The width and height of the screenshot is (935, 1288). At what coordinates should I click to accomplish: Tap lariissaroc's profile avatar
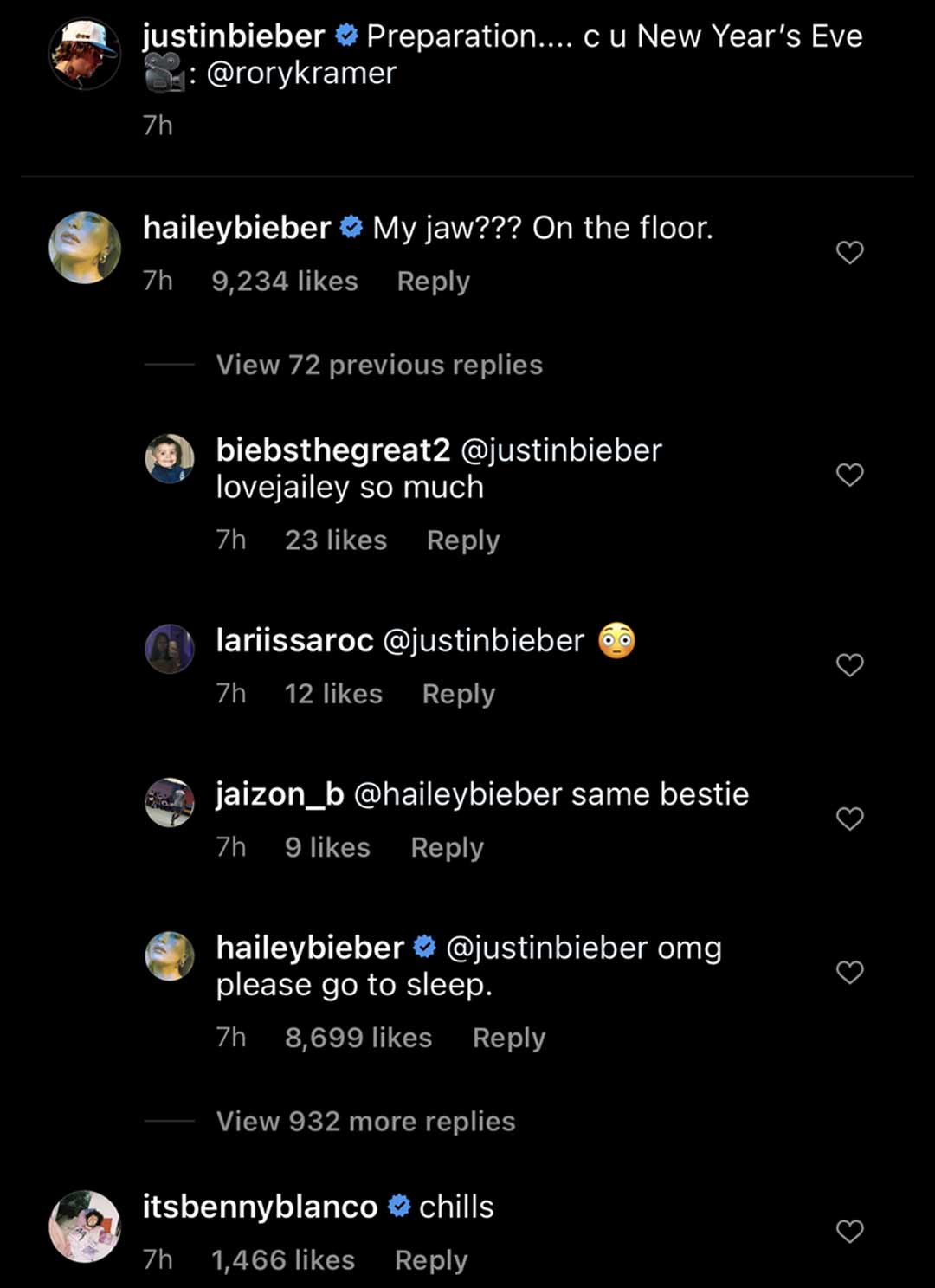tap(170, 649)
